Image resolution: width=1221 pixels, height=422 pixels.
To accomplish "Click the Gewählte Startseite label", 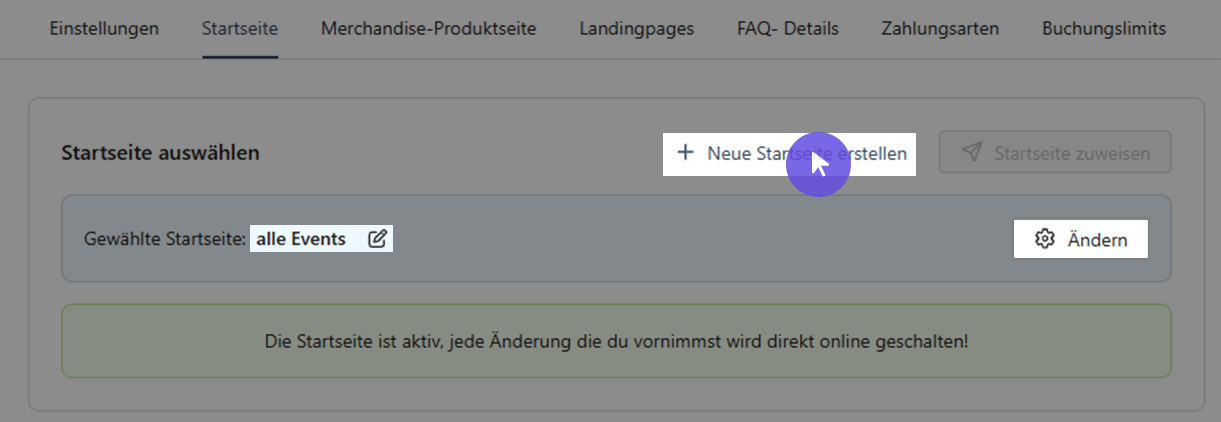I will coord(166,240).
